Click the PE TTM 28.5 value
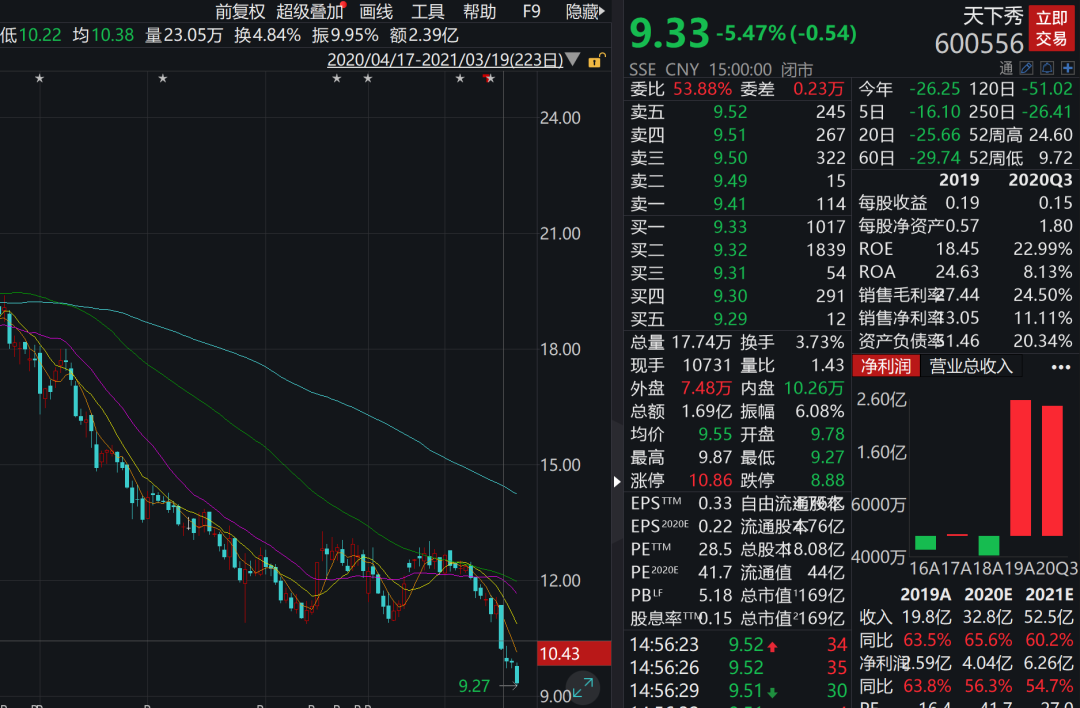 (x=715, y=549)
